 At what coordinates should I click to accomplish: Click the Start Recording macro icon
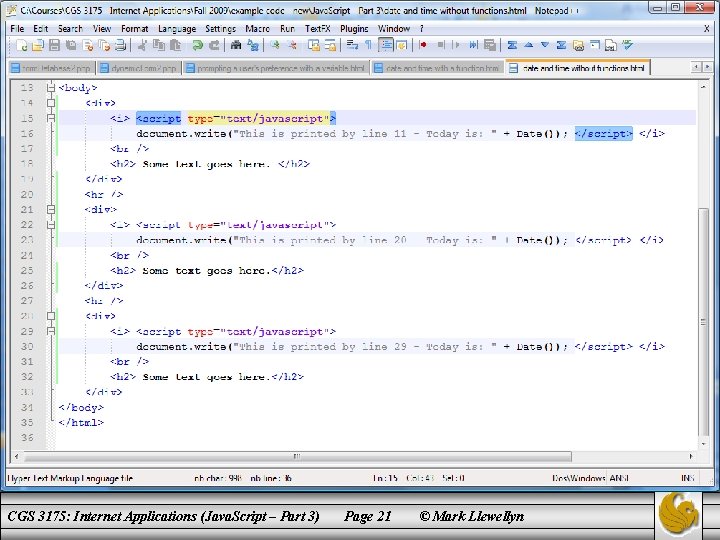[x=423, y=46]
